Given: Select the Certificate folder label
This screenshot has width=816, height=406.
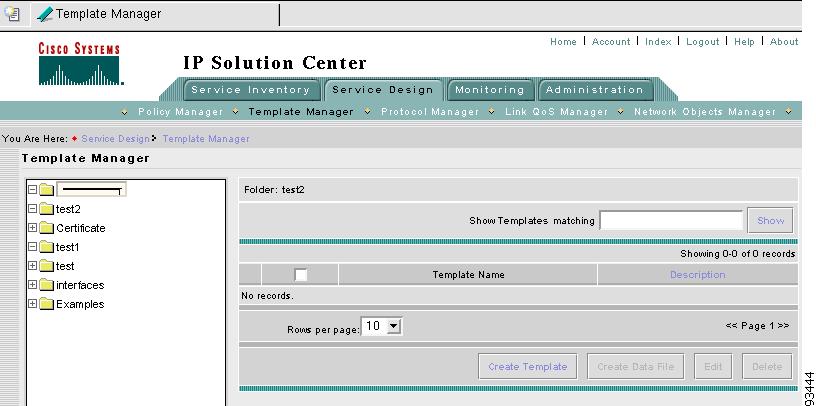Looking at the screenshot, I should click(x=81, y=228).
